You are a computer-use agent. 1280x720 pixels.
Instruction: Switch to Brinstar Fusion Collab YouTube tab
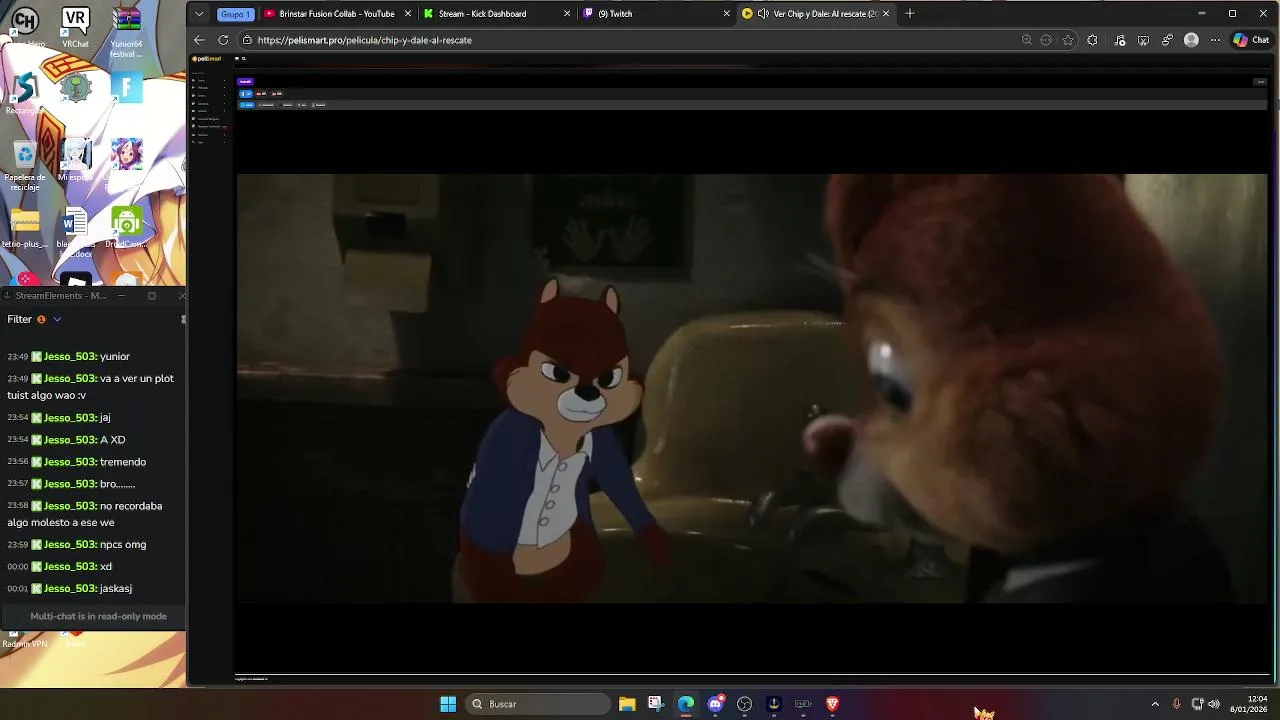(x=336, y=14)
